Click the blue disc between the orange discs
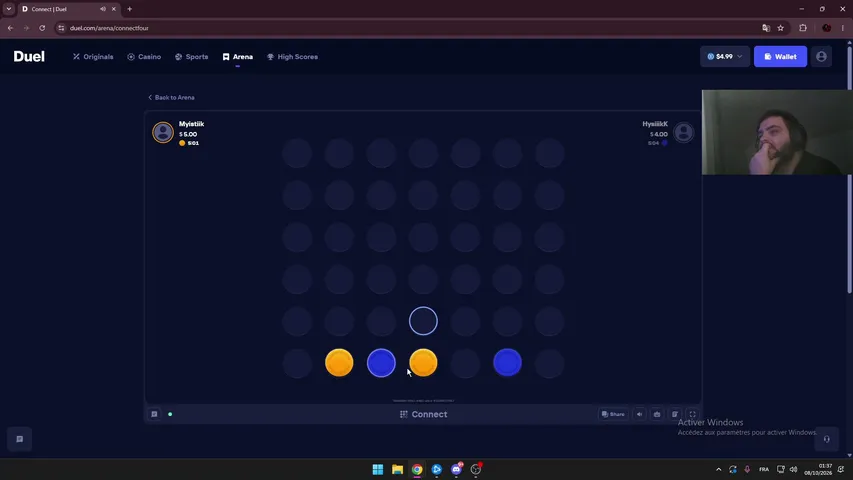Image resolution: width=853 pixels, height=480 pixels. pyautogui.click(x=381, y=363)
